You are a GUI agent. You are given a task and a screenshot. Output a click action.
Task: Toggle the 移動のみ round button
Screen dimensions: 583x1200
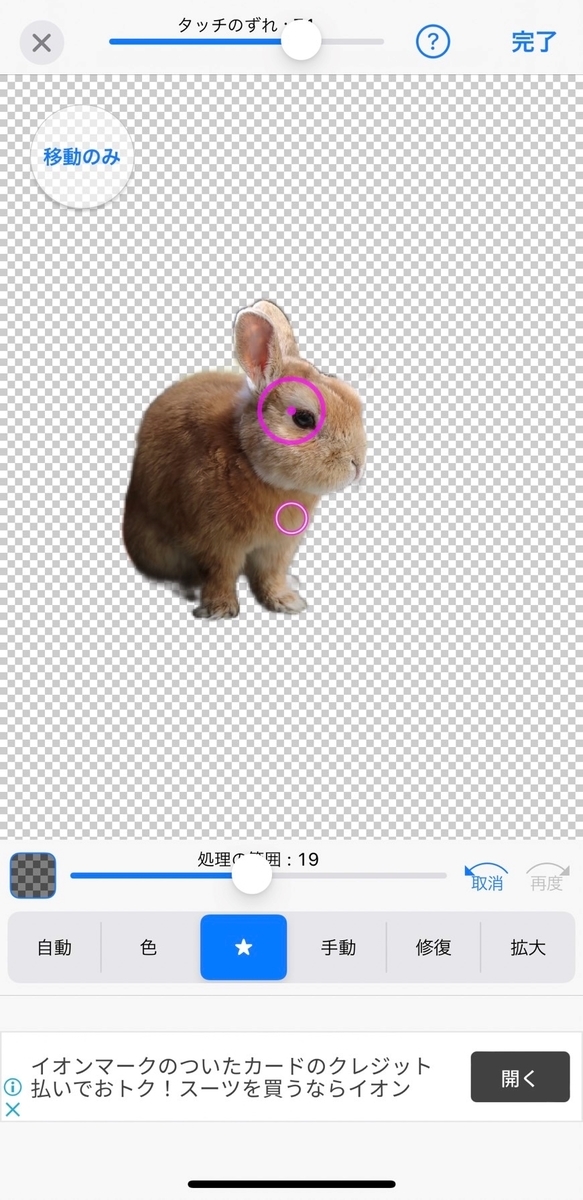pos(83,157)
